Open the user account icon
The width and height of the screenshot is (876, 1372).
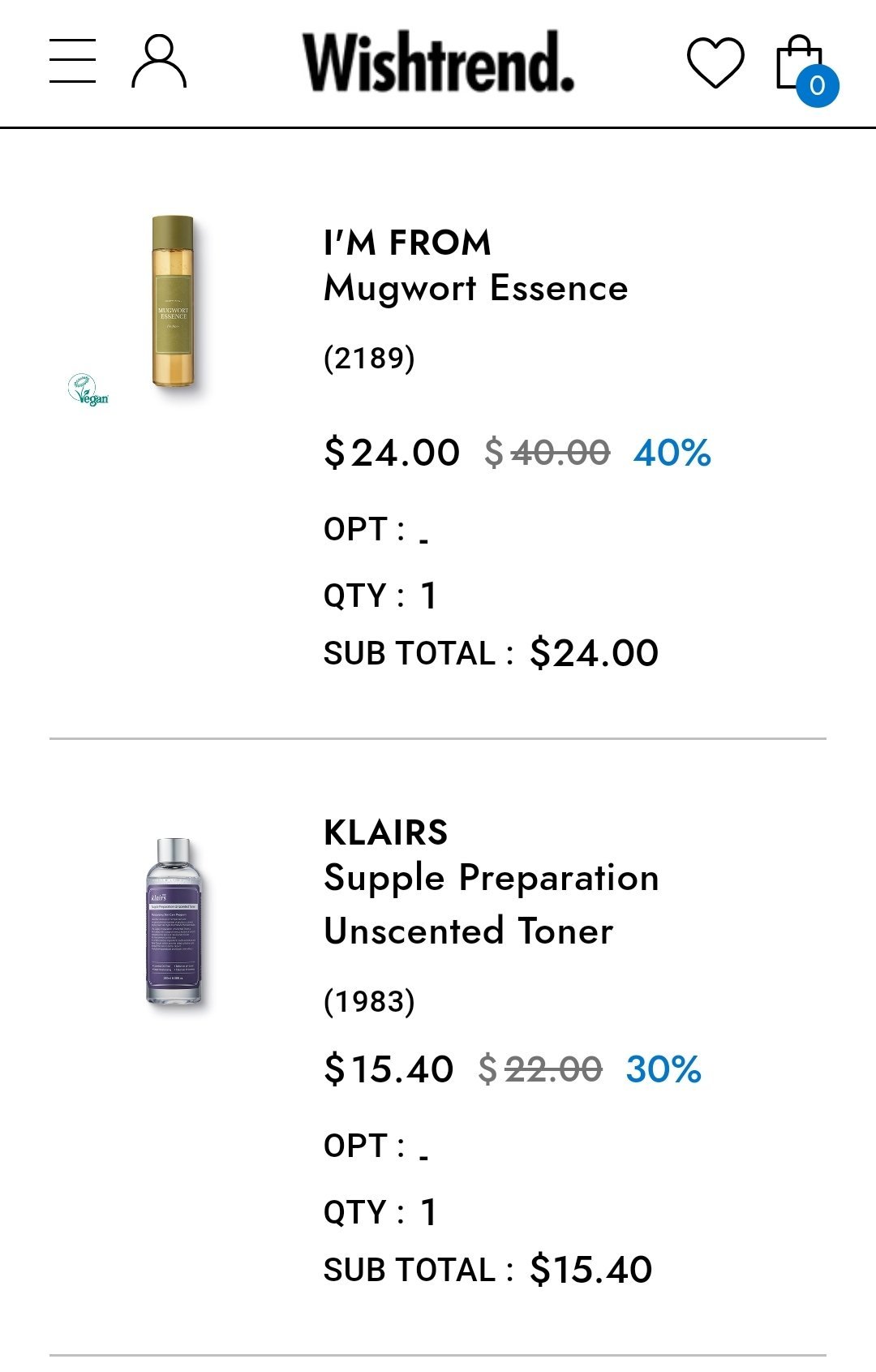point(159,61)
